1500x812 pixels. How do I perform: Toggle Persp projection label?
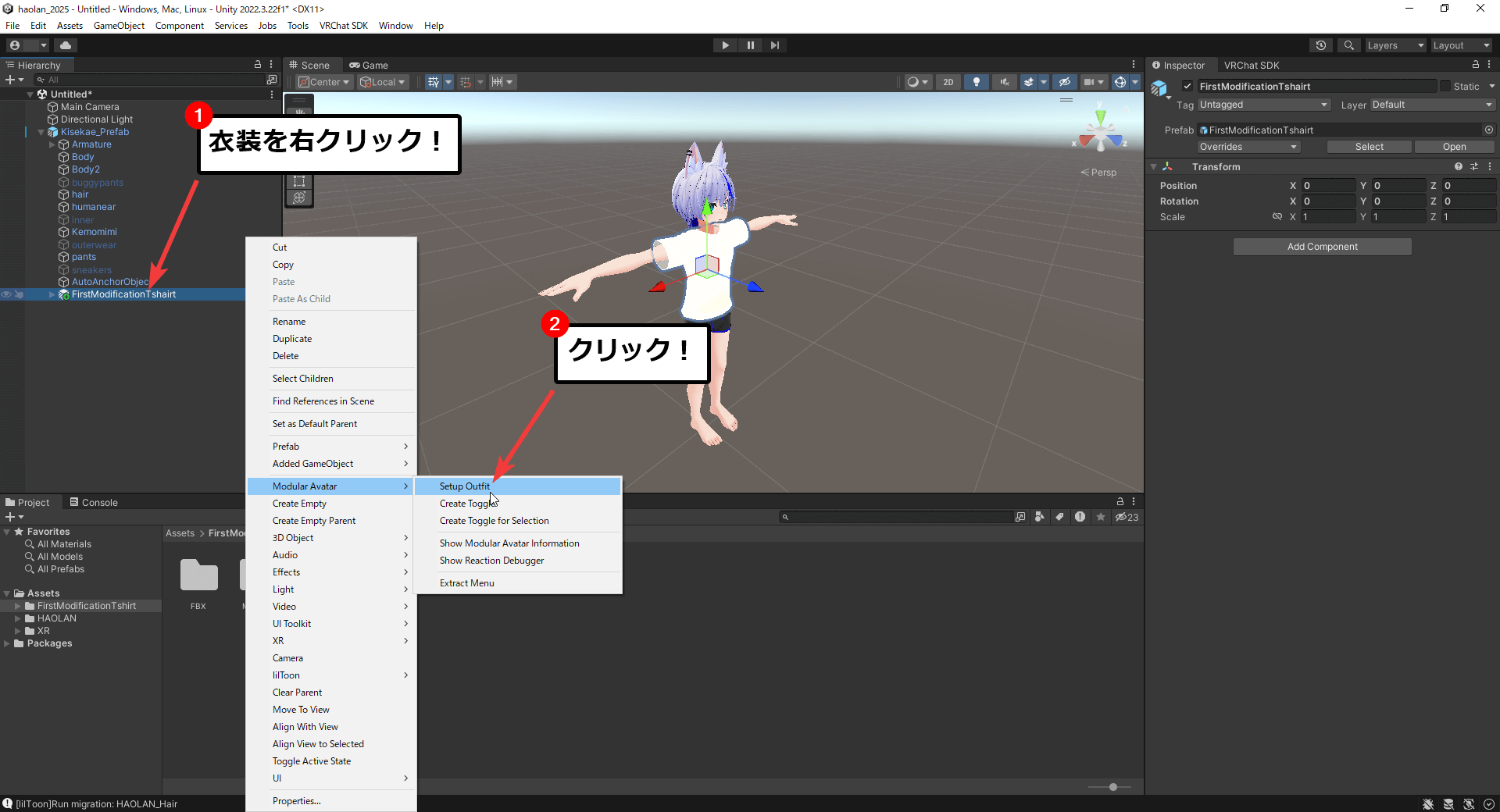1098,173
